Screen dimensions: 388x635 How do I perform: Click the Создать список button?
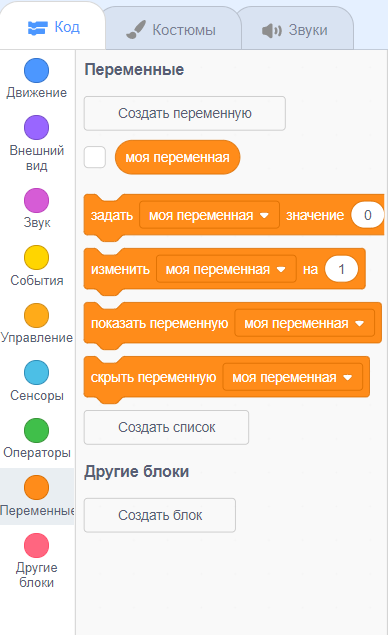pos(166,427)
